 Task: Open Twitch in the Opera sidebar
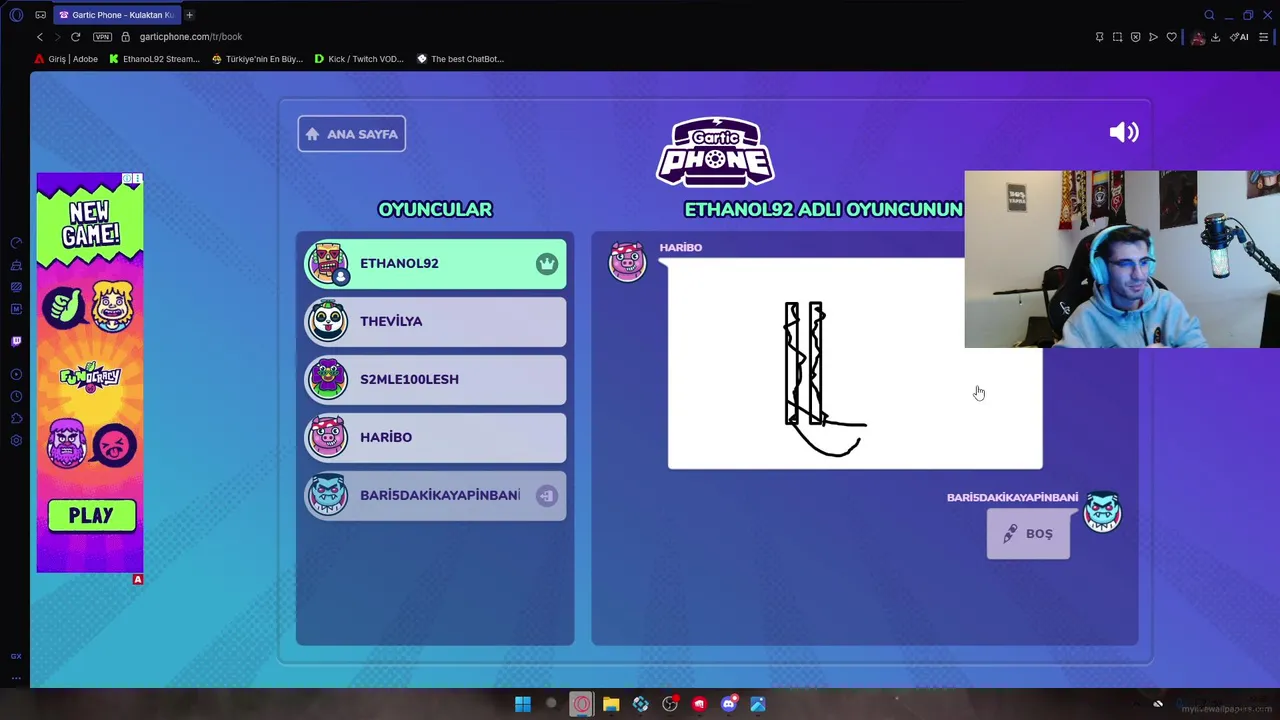[16, 341]
